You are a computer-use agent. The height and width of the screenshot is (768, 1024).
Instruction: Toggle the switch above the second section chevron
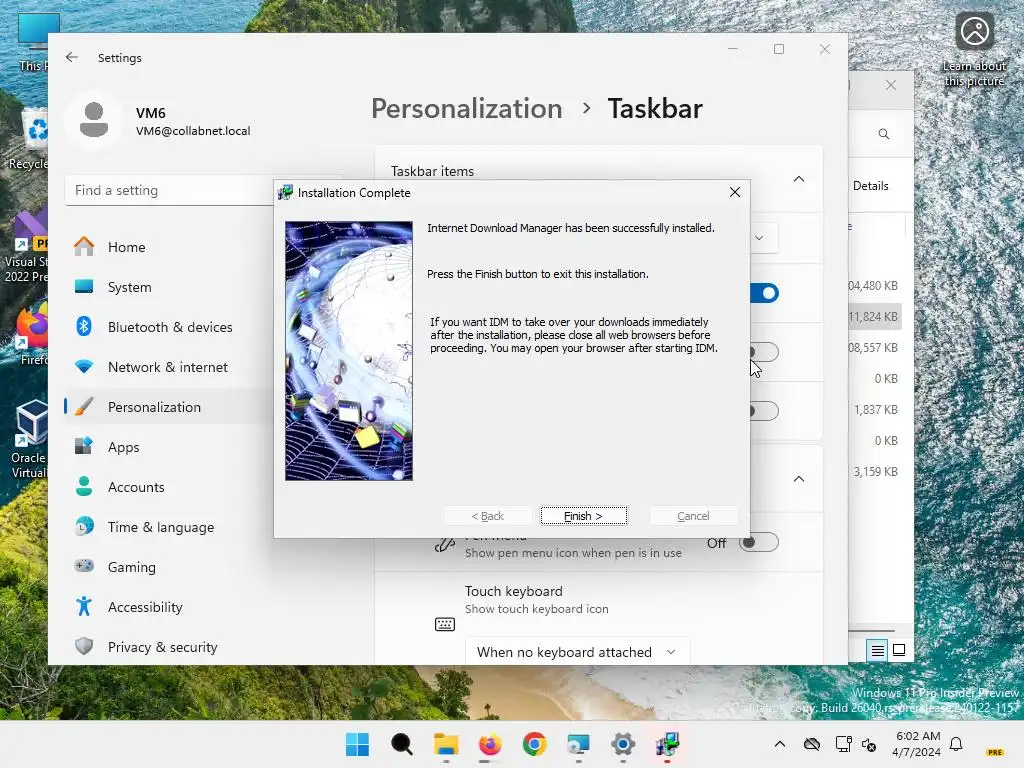click(764, 411)
